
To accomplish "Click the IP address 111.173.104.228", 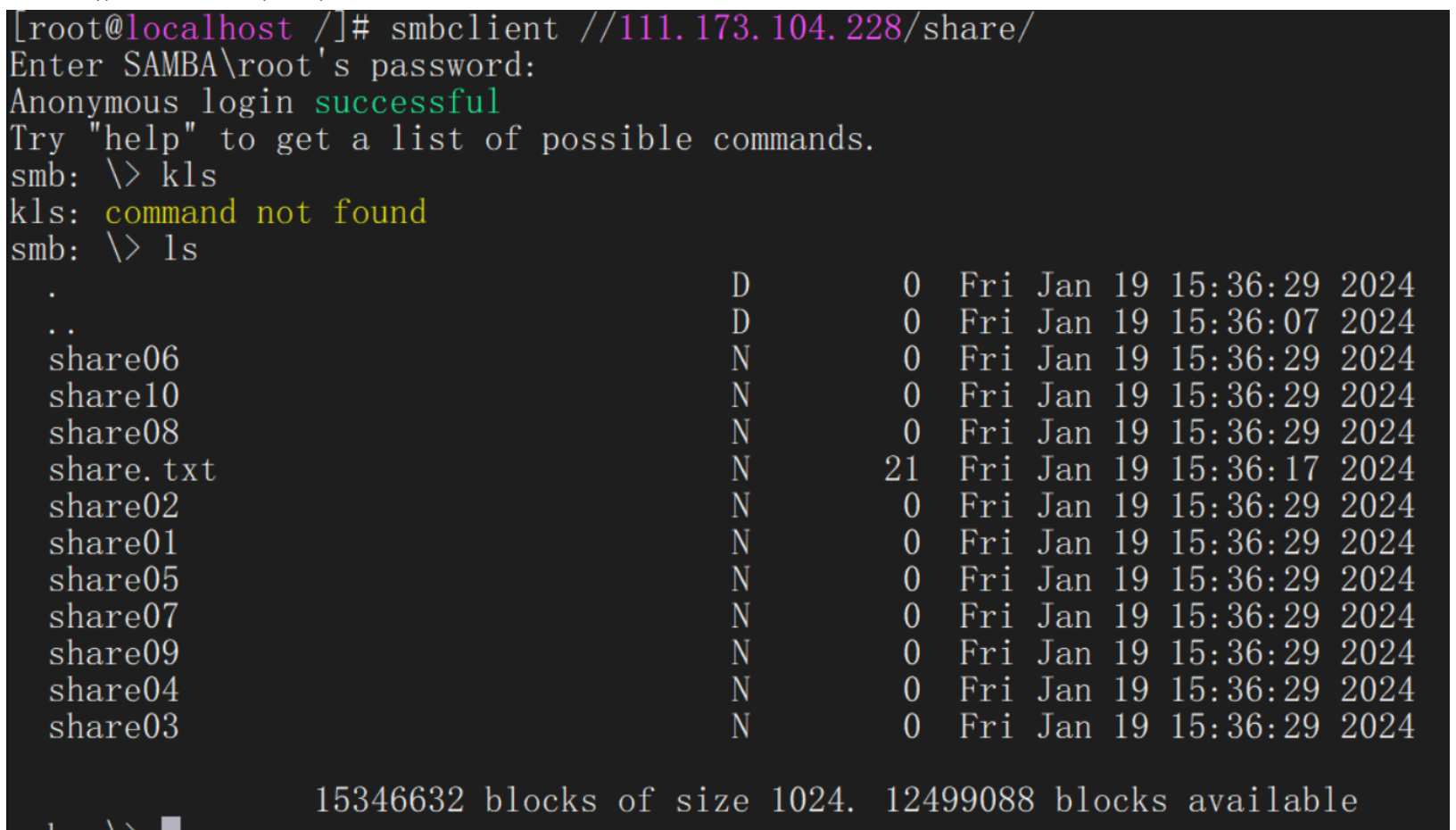I will (760, 29).
